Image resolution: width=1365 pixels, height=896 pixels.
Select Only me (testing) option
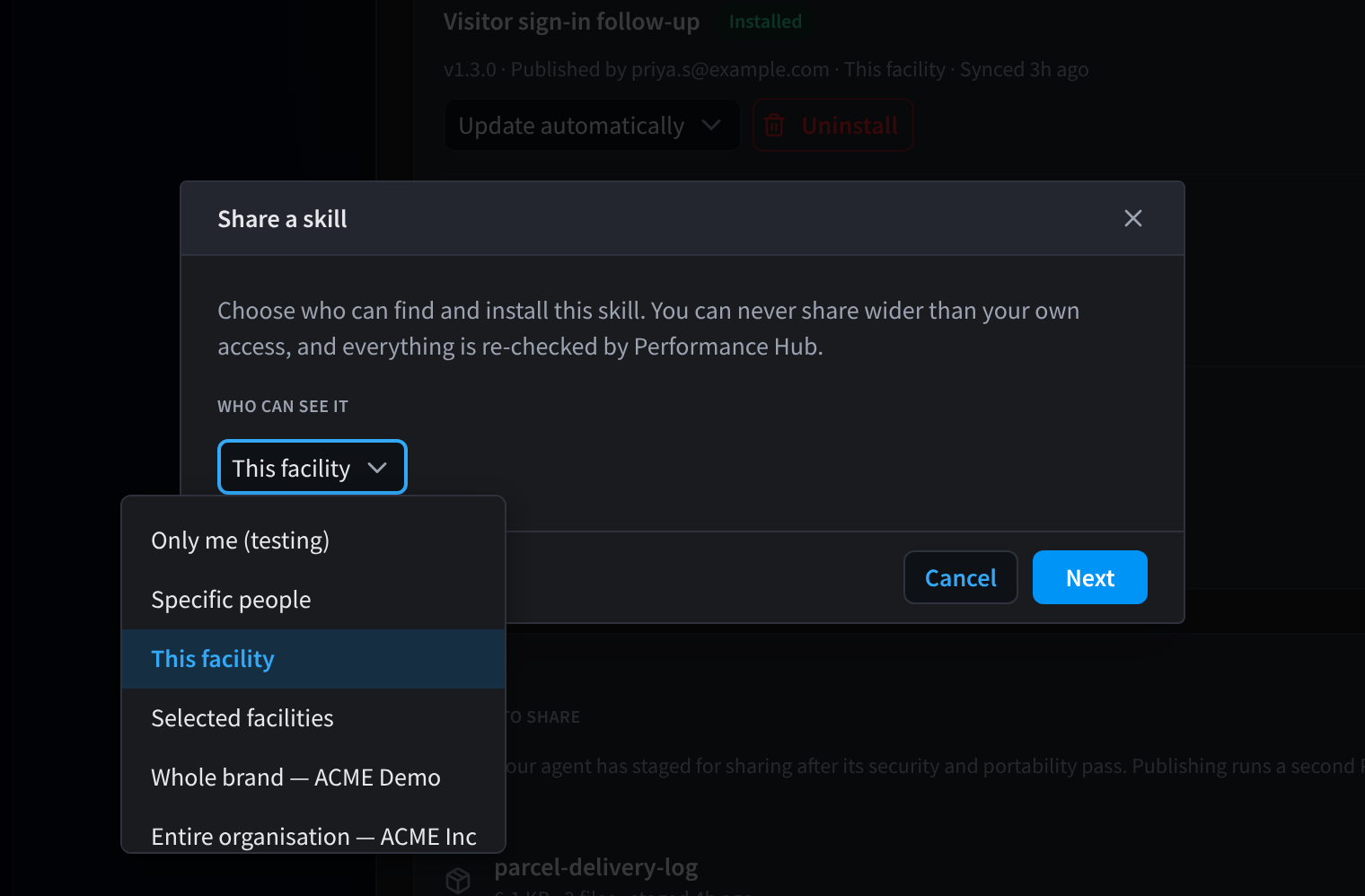pyautogui.click(x=313, y=540)
